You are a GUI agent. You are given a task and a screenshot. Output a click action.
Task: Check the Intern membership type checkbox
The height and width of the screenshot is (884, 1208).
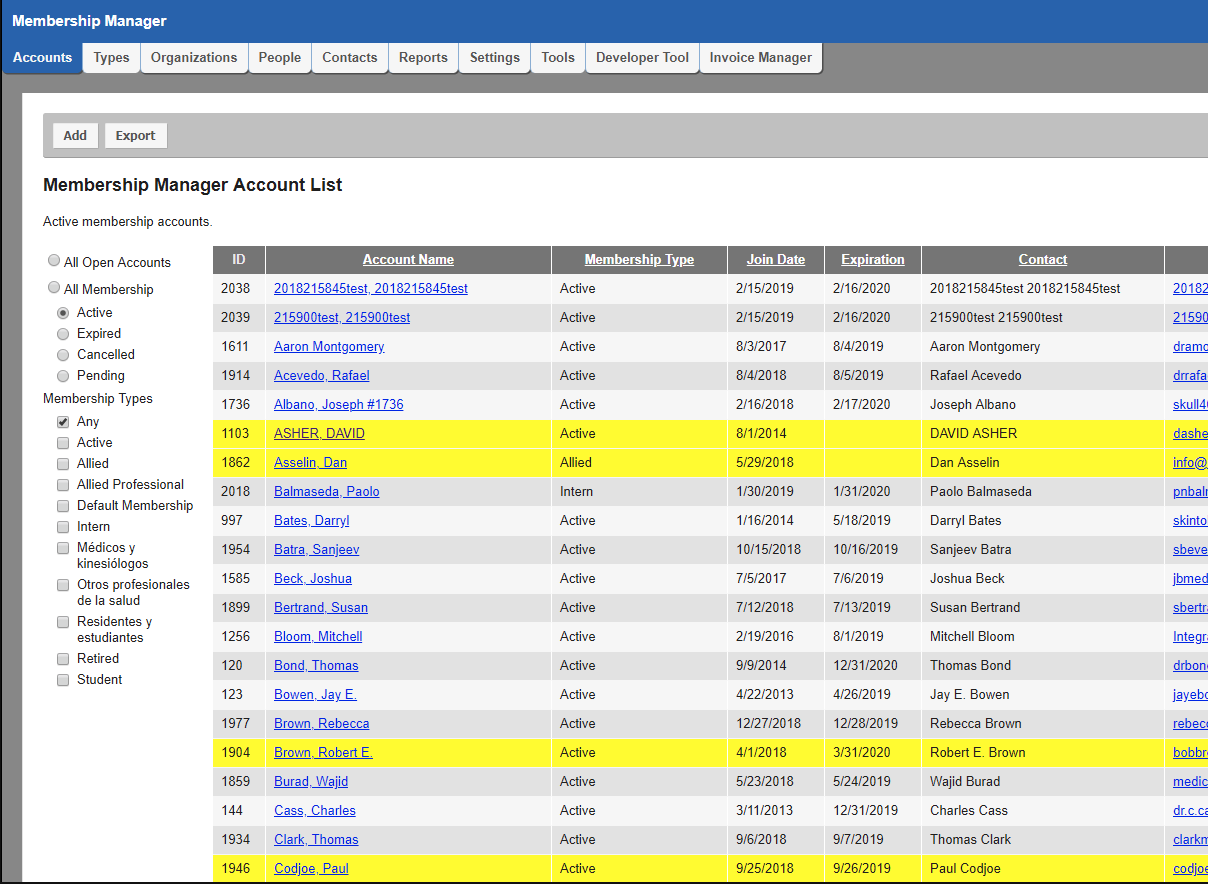63,527
